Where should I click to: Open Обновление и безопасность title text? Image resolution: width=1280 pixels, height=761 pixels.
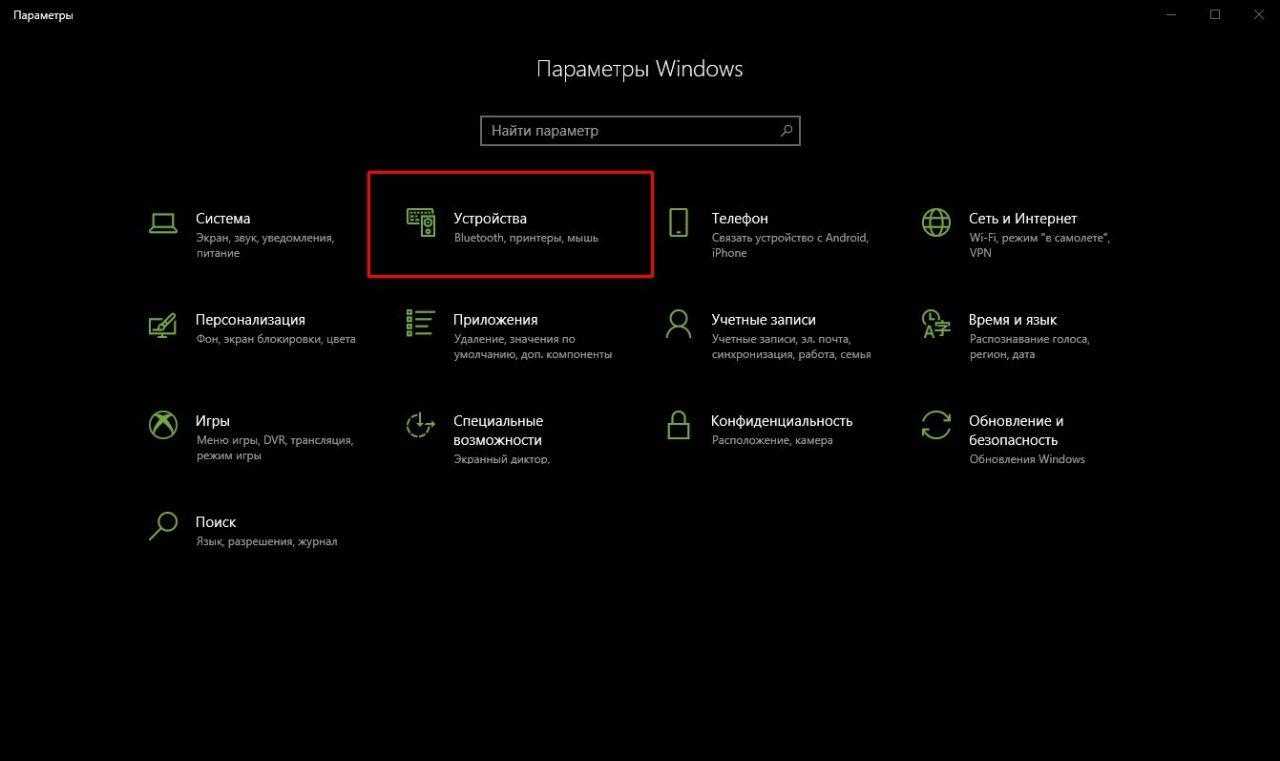tap(1015, 430)
